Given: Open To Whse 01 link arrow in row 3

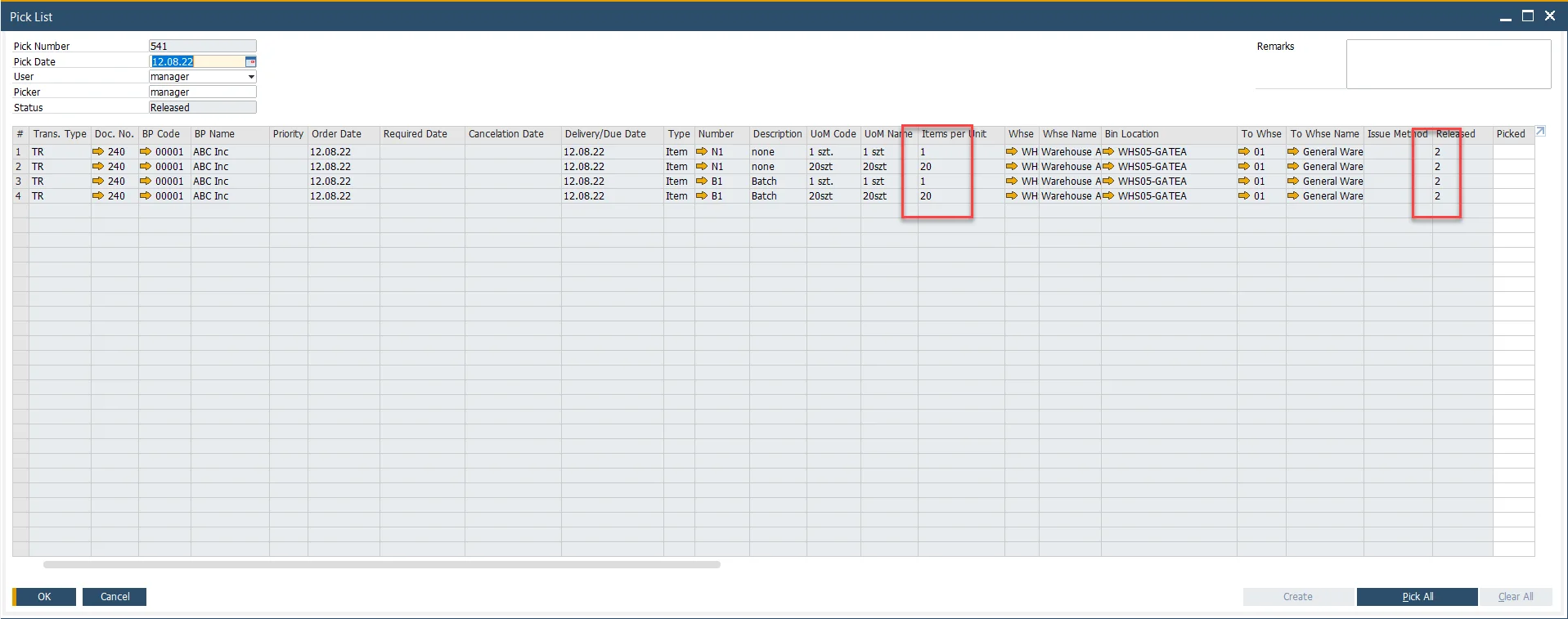Looking at the screenshot, I should [x=1244, y=181].
